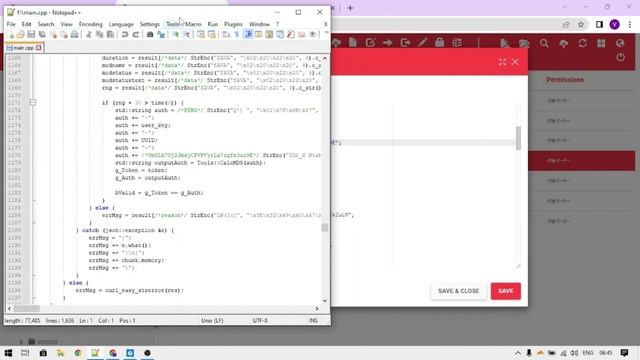The image size is (640, 360).
Task: Click Replace icon in Notepad++ toolbar
Action: pos(161,35)
